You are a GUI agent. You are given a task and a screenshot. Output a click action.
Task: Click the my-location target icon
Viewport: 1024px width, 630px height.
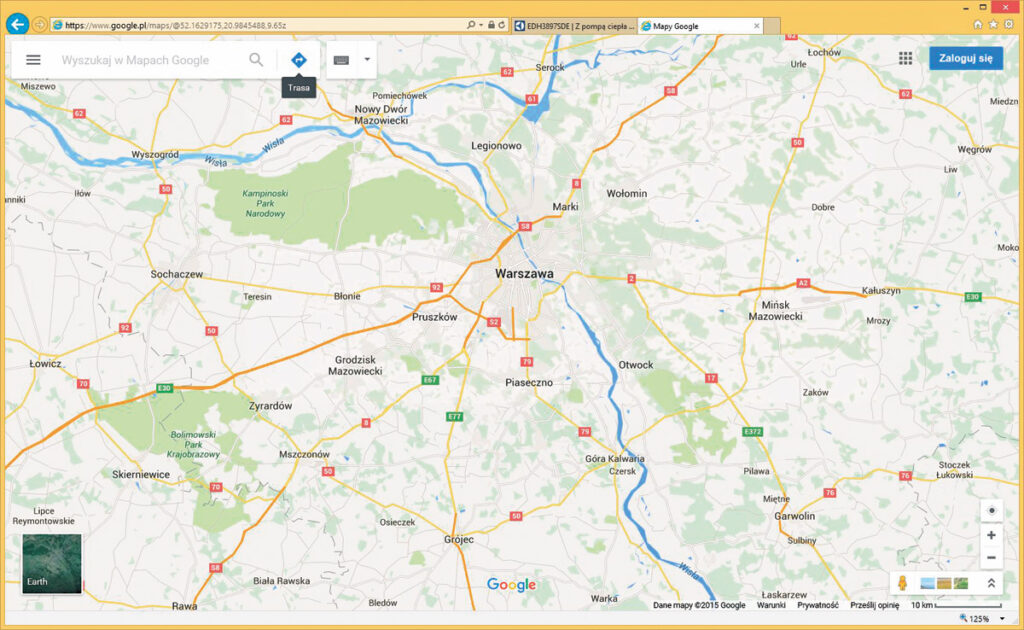coord(991,510)
